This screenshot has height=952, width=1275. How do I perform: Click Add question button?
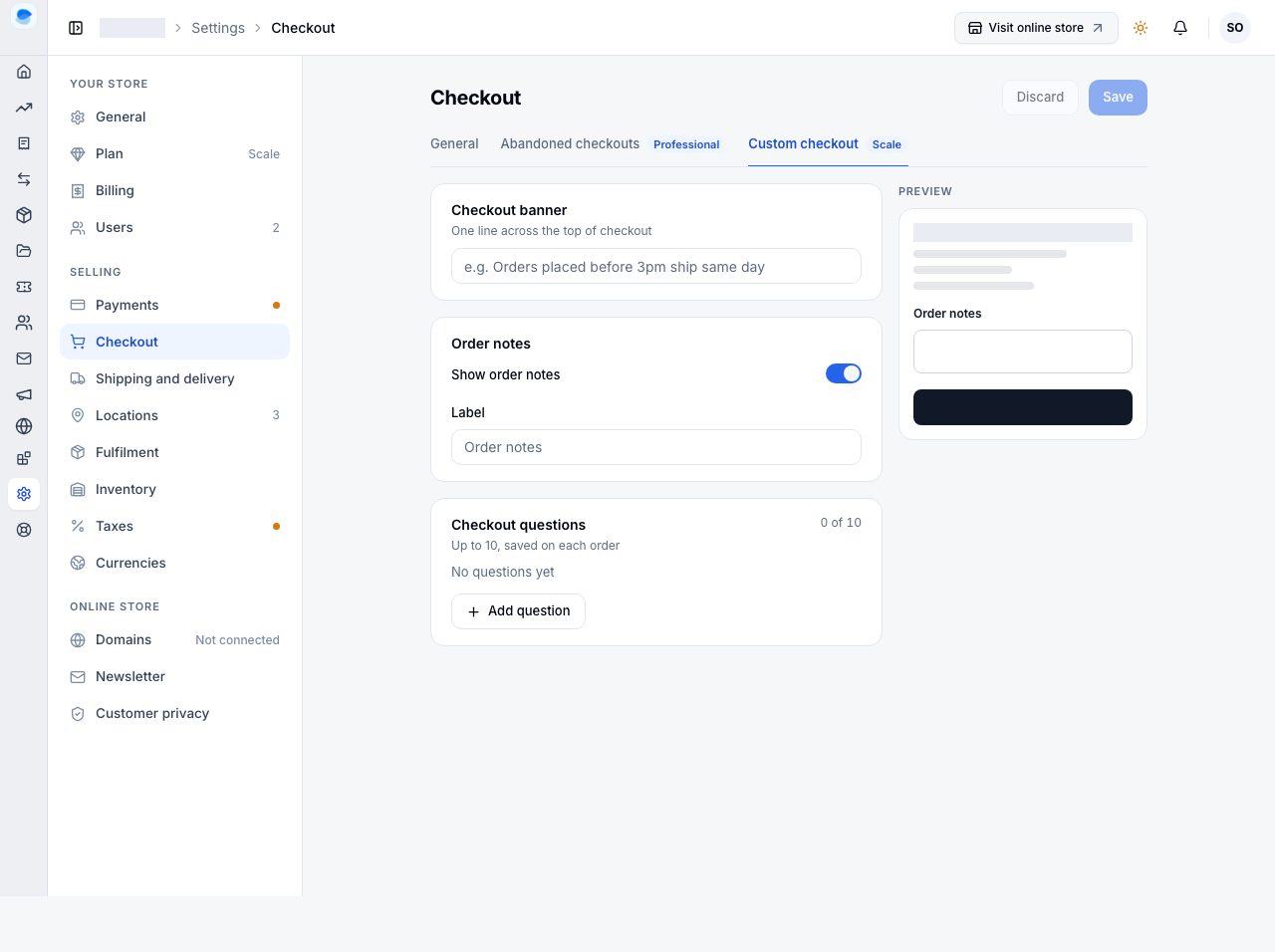pyautogui.click(x=518, y=611)
